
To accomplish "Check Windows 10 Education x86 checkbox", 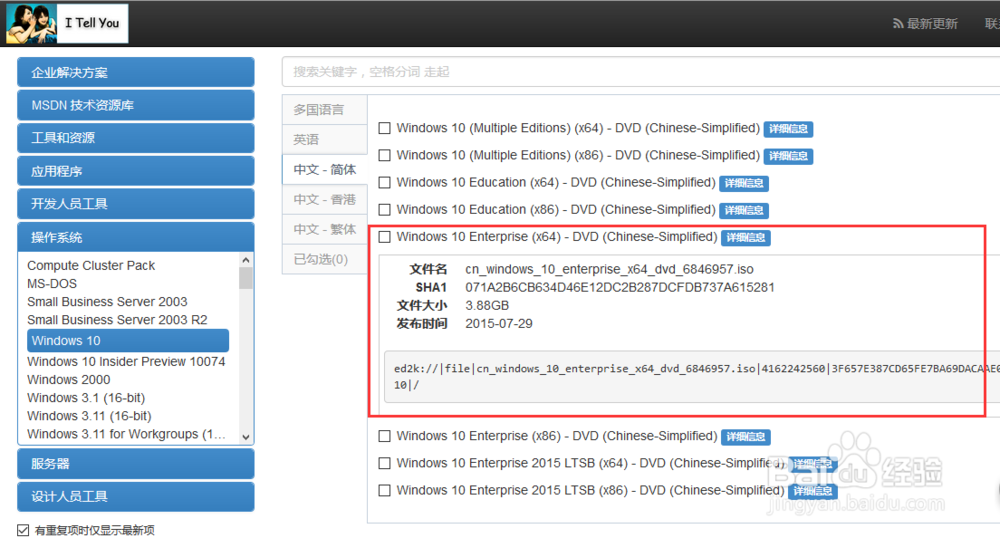I will tap(385, 209).
